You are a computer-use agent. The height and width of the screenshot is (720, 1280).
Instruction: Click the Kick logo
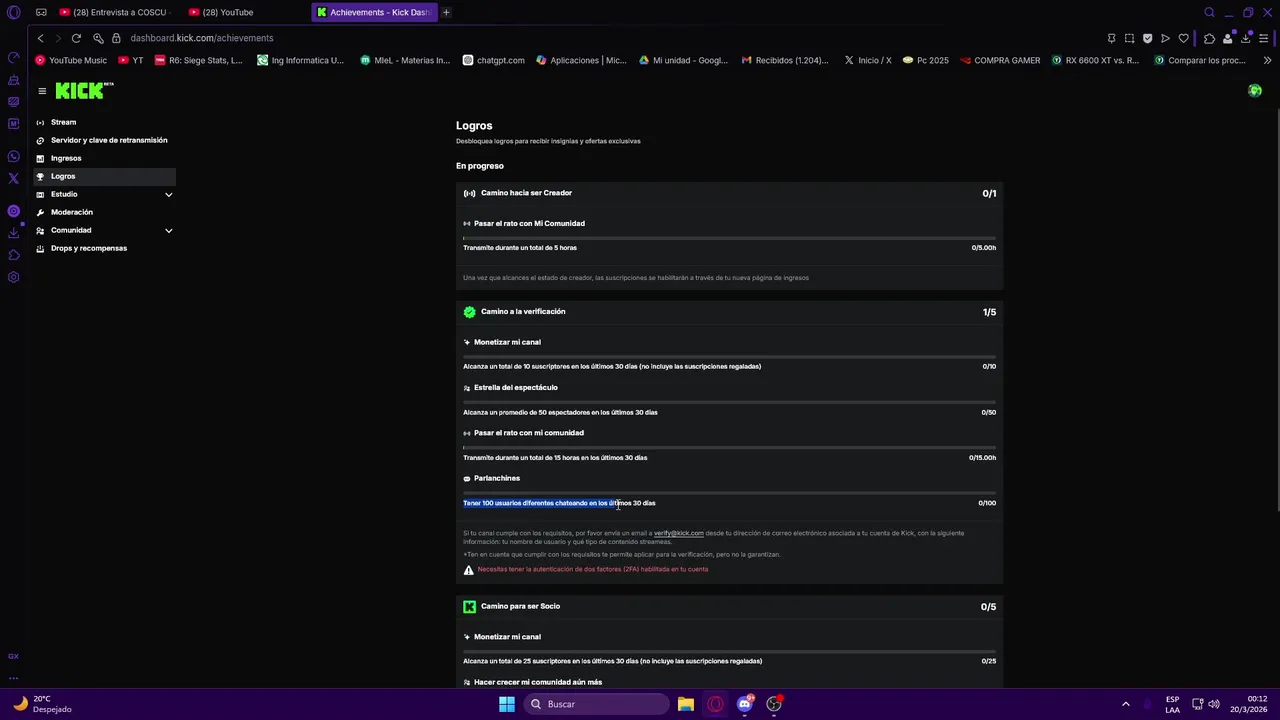pyautogui.click(x=84, y=90)
